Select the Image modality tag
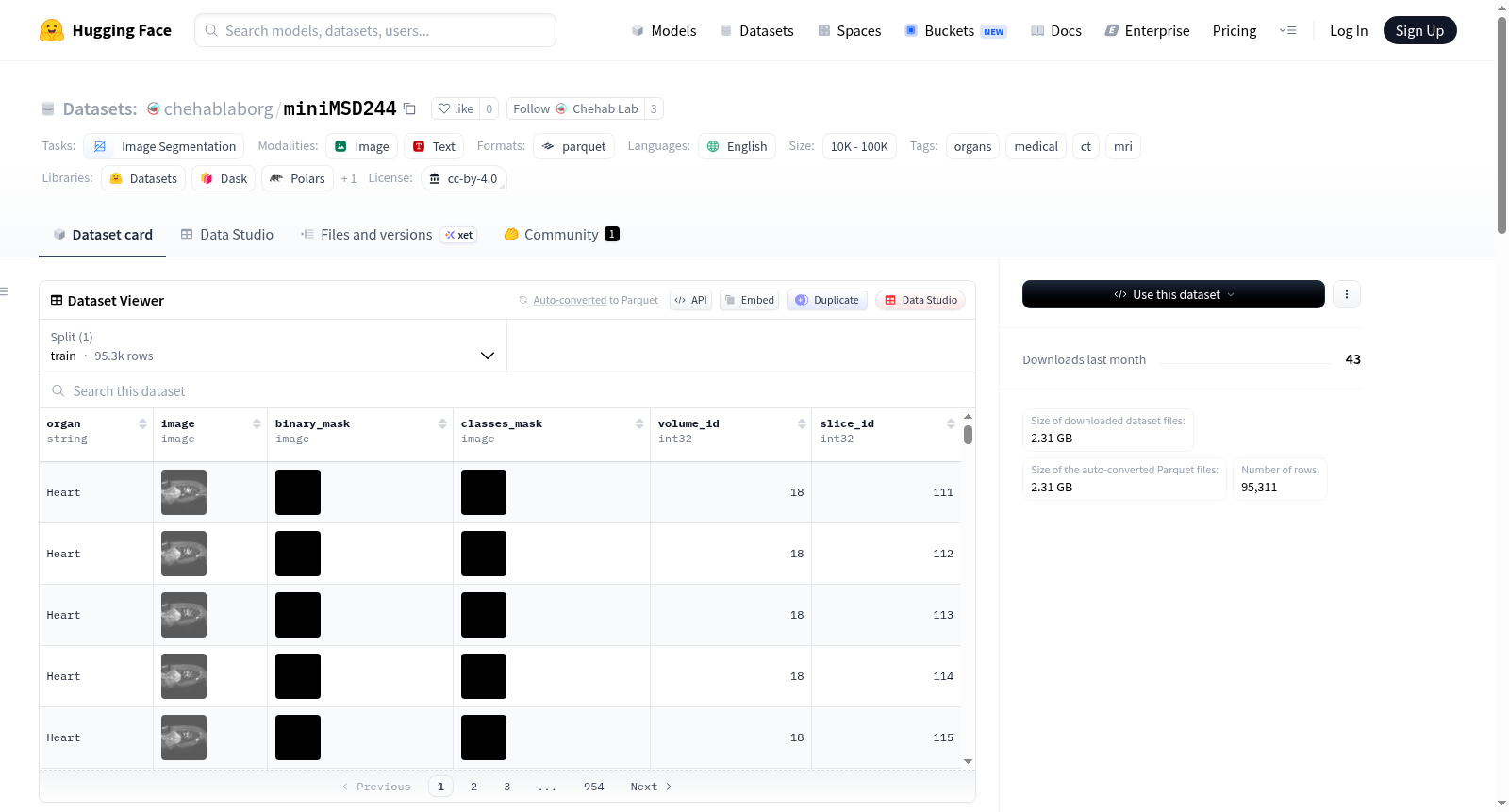Image resolution: width=1509 pixels, height=812 pixels. coord(362,146)
